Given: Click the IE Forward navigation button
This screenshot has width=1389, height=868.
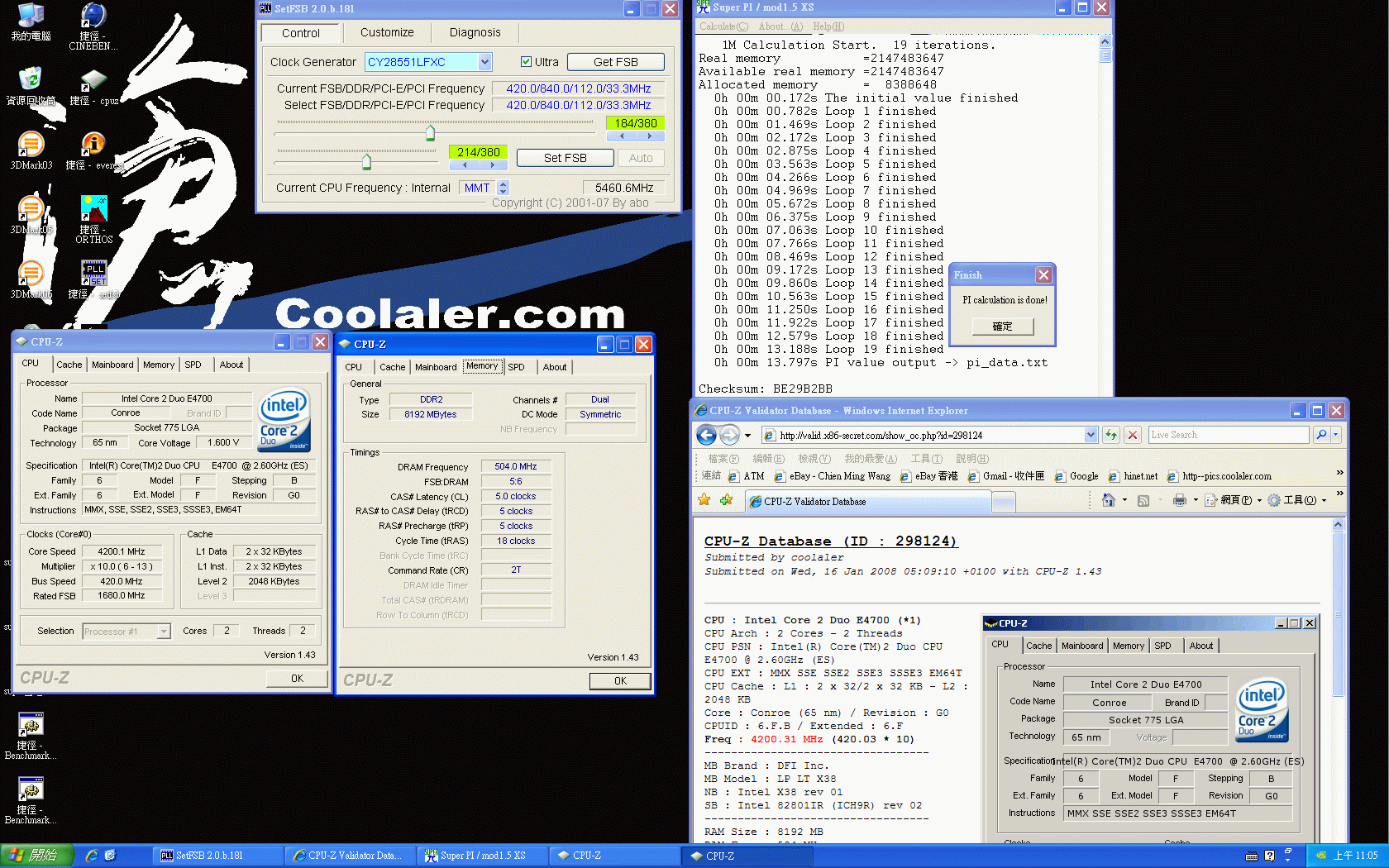Looking at the screenshot, I should [729, 435].
